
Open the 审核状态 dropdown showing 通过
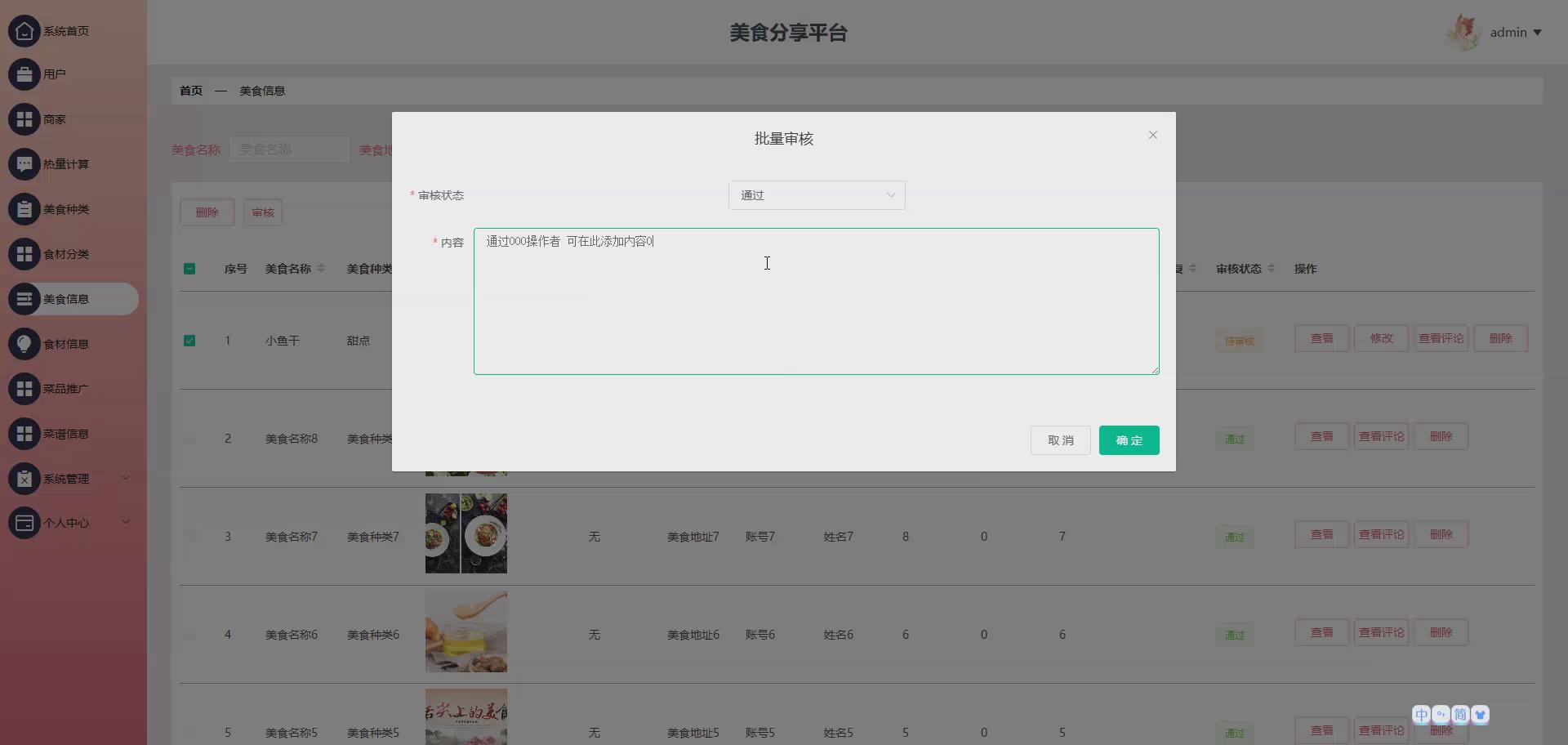coord(817,195)
